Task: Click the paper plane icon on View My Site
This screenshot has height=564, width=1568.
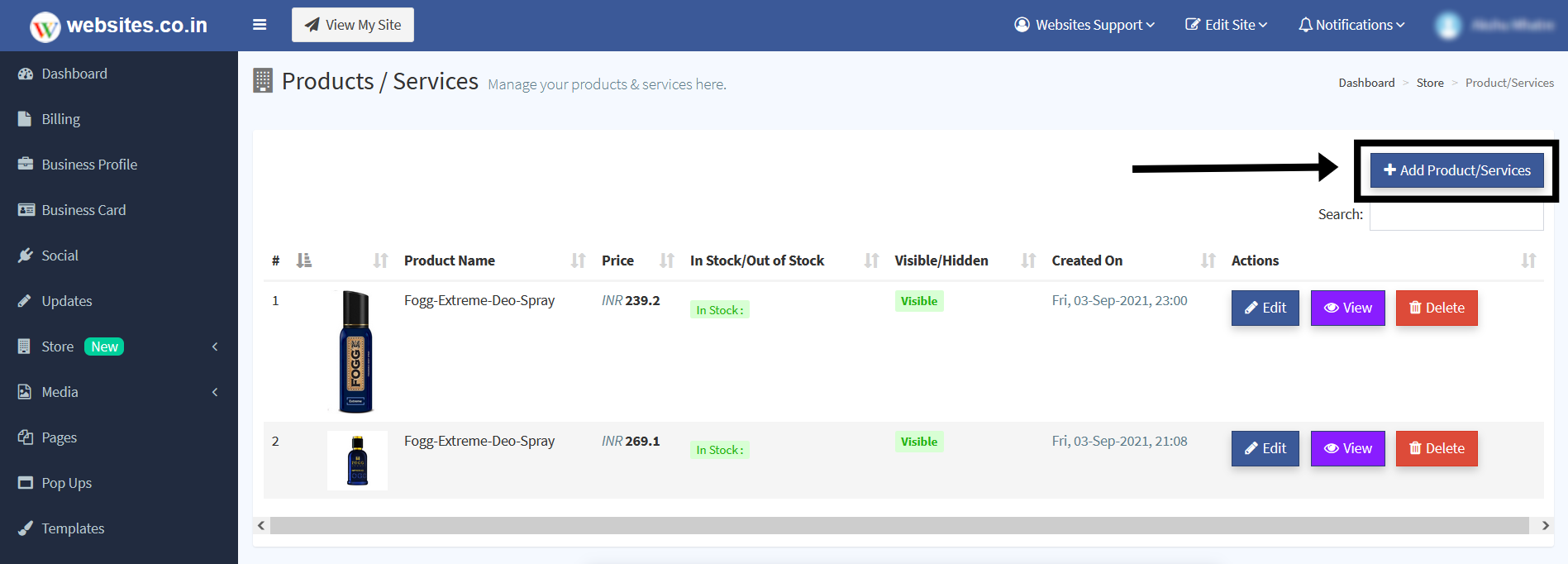Action: pos(312,25)
